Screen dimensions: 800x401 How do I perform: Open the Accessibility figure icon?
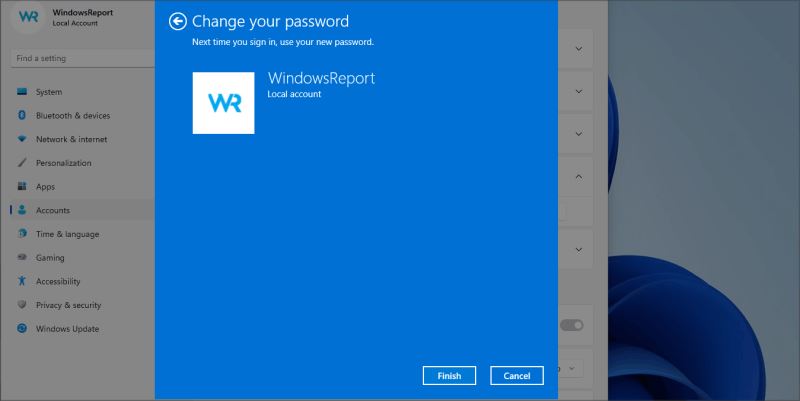[22, 281]
